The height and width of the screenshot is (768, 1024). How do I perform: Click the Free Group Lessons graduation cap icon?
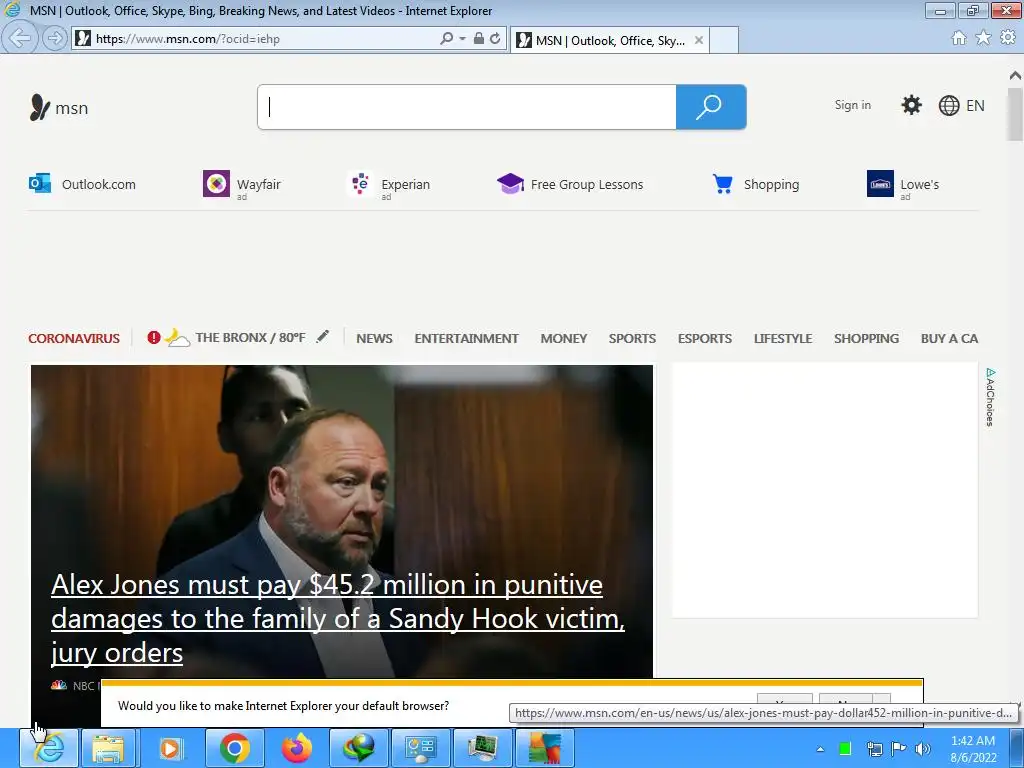[x=510, y=184]
